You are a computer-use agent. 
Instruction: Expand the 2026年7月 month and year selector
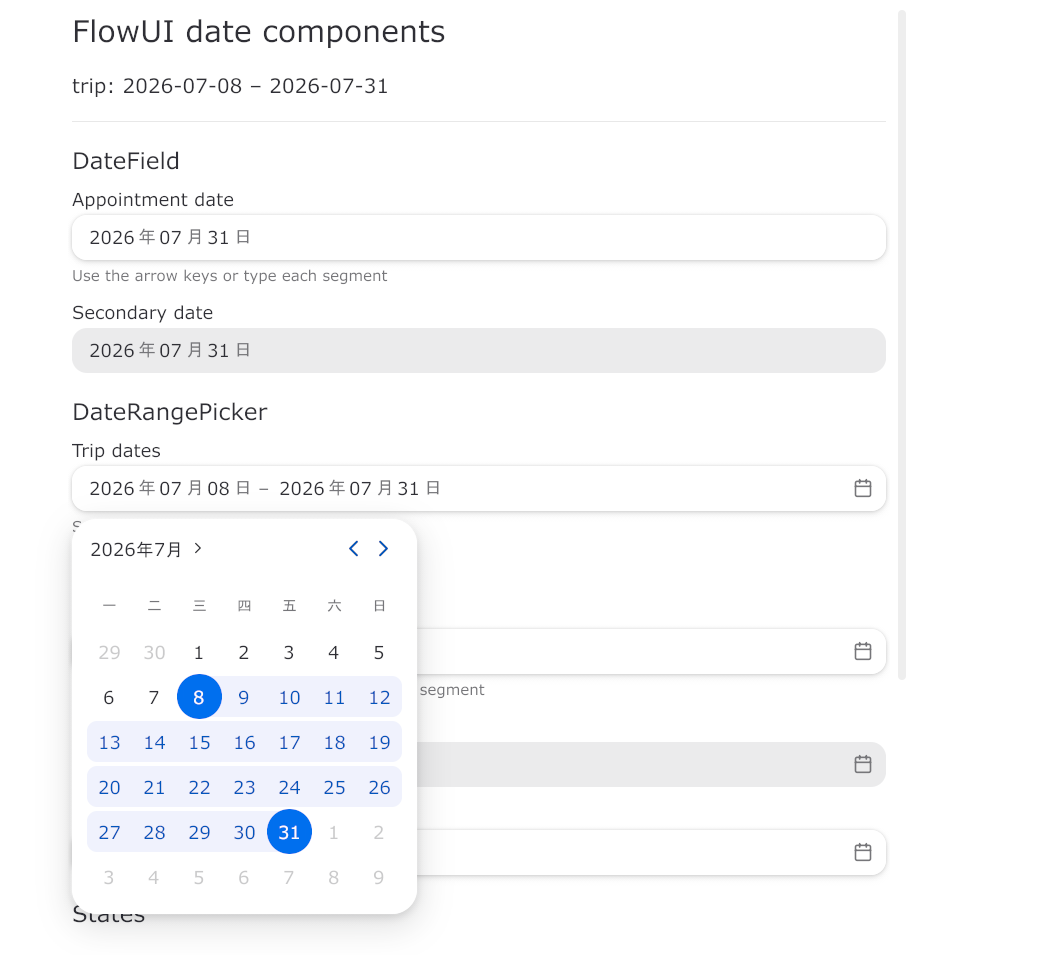point(146,549)
